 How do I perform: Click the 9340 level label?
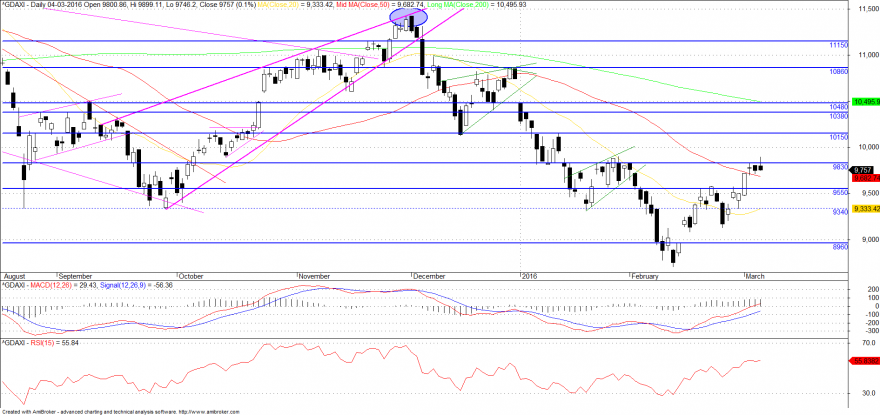coord(840,212)
